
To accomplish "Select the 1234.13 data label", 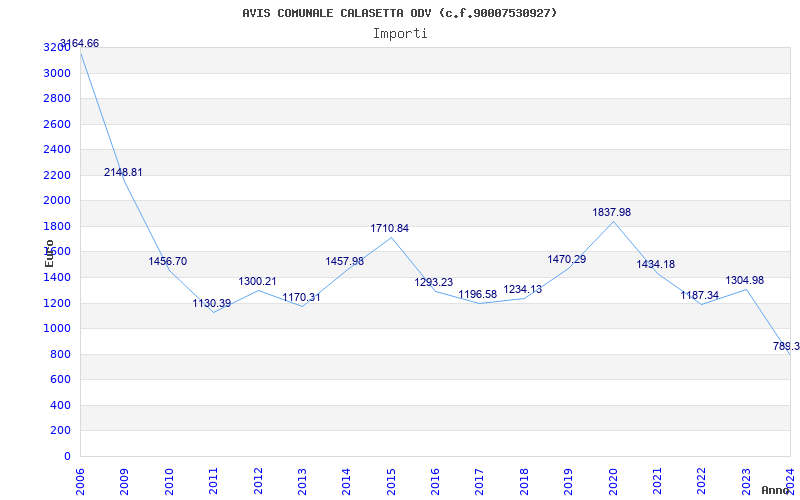I will click(x=522, y=289).
